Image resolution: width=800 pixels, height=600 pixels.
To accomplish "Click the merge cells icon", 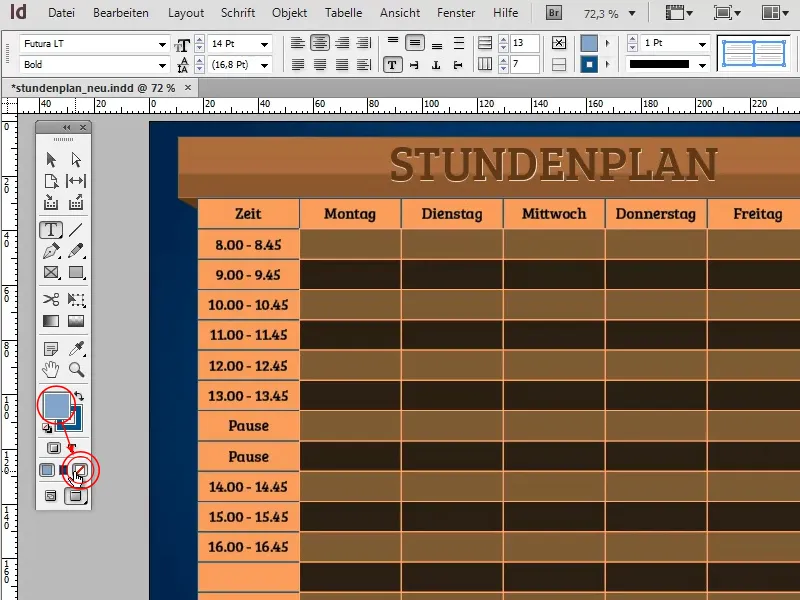I will tap(559, 43).
